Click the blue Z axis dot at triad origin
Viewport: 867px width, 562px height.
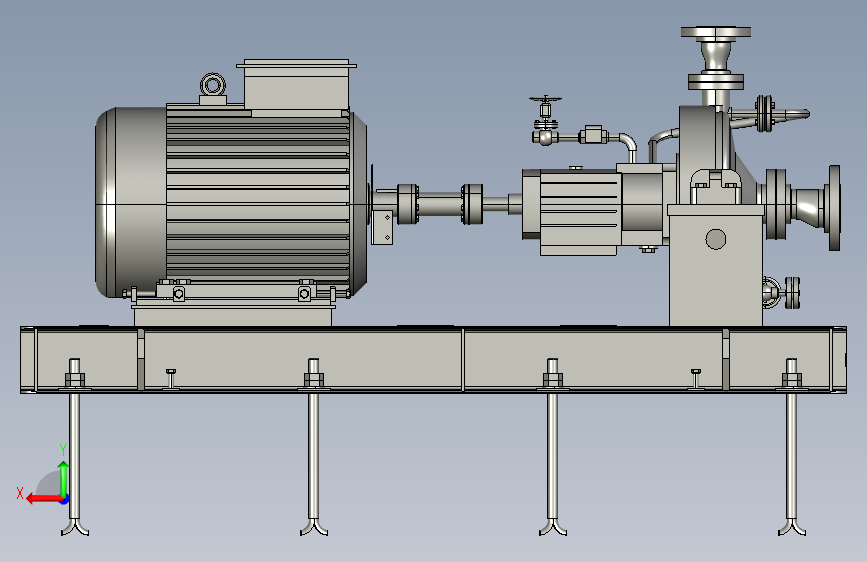click(65, 500)
